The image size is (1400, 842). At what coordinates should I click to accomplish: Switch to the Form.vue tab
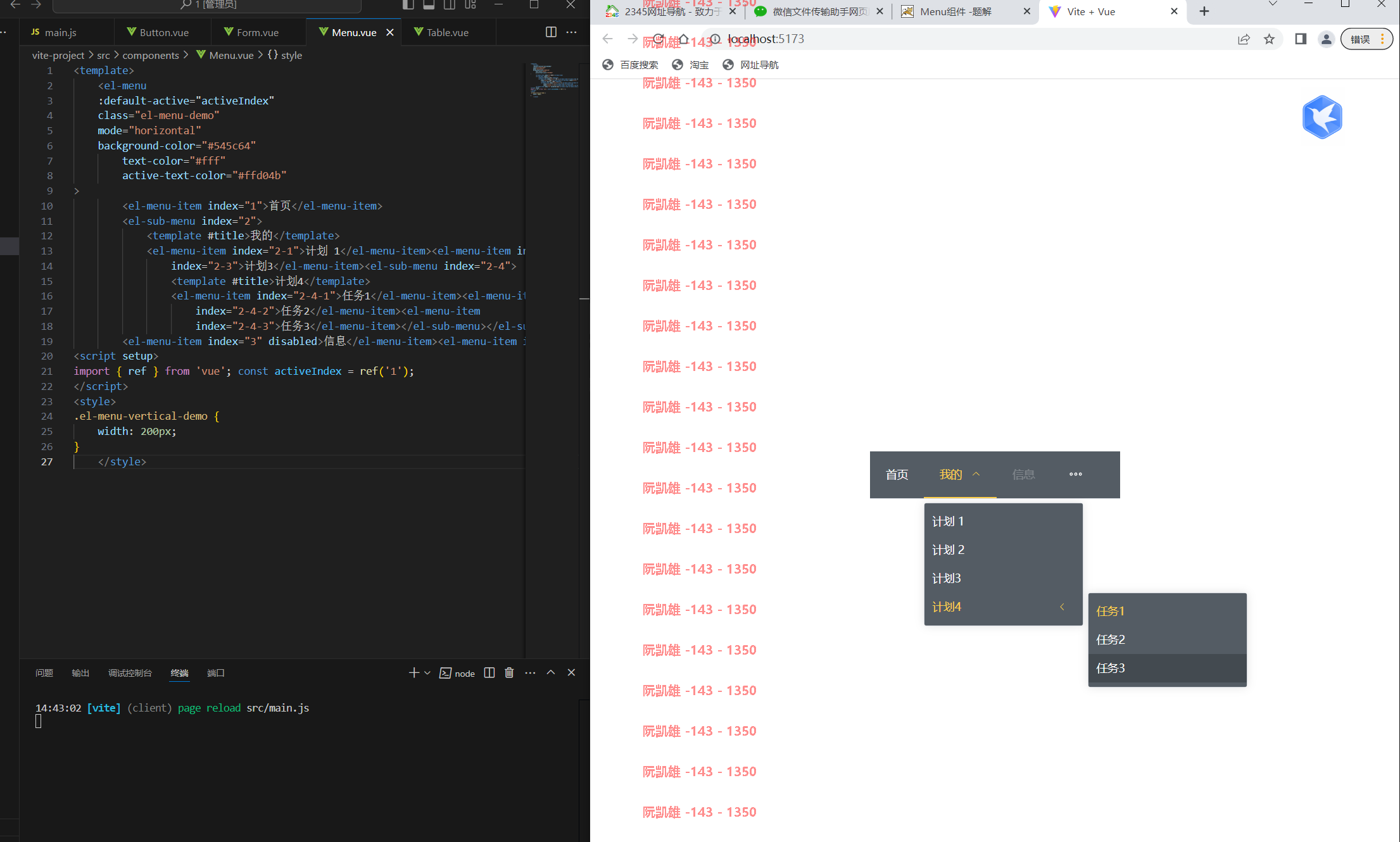point(251,32)
